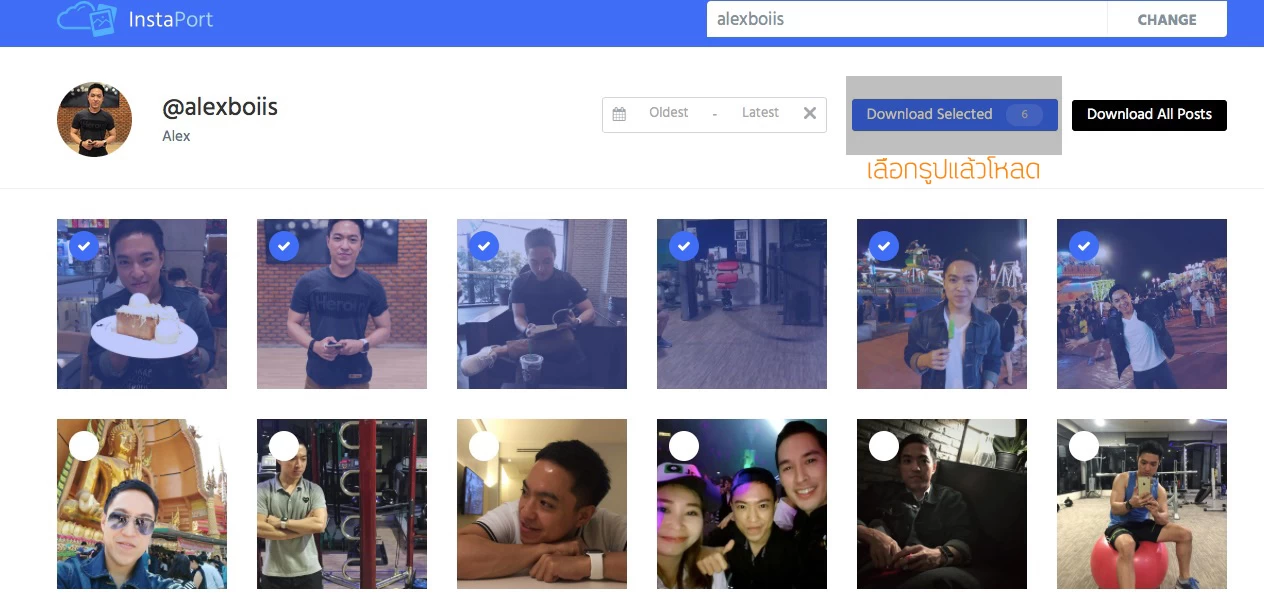Select photo of man resting head on arms
The image size is (1264, 611).
click(x=484, y=446)
